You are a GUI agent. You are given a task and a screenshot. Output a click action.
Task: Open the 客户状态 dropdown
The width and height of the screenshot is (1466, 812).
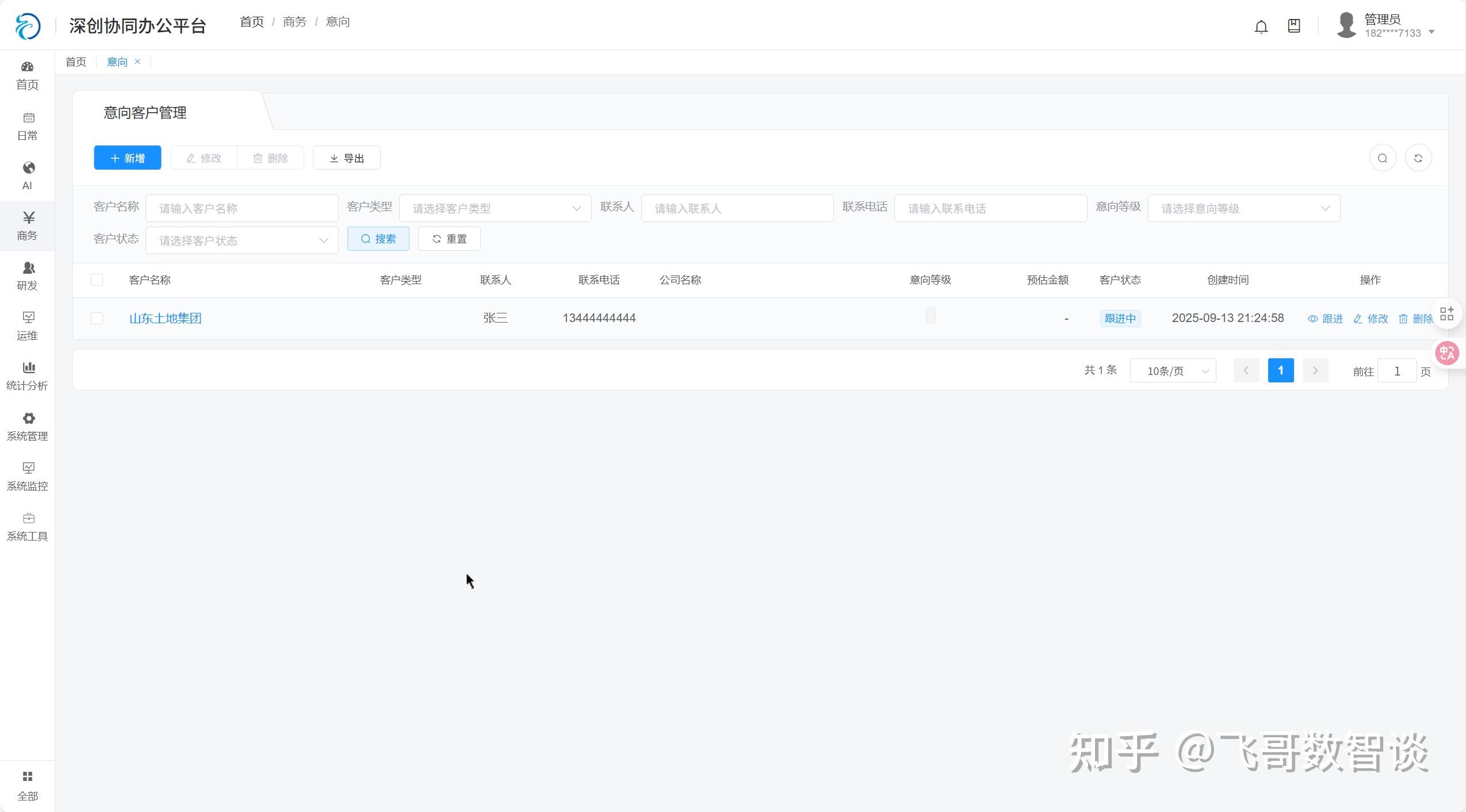click(242, 240)
